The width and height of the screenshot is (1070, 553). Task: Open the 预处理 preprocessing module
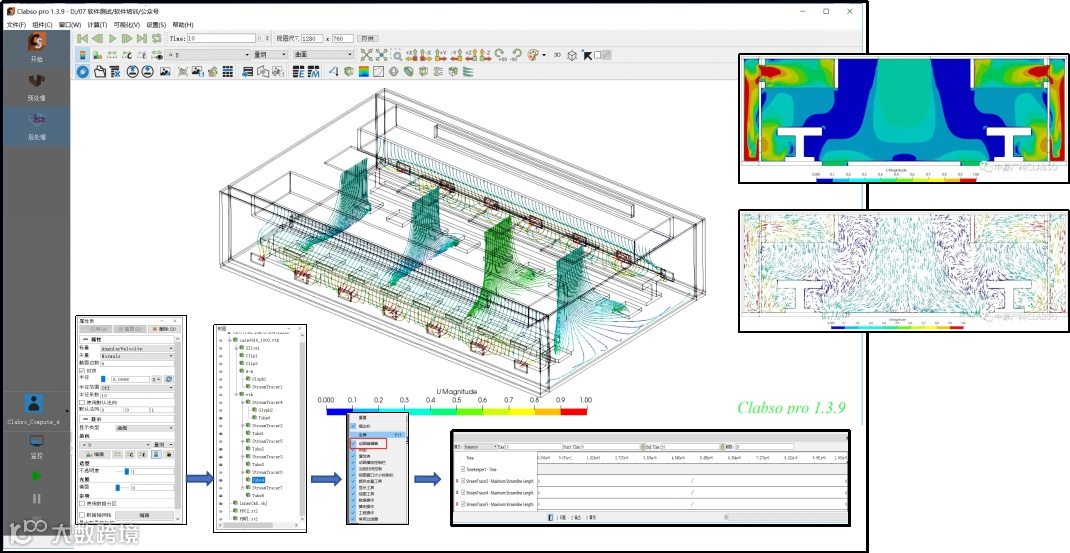(x=36, y=87)
